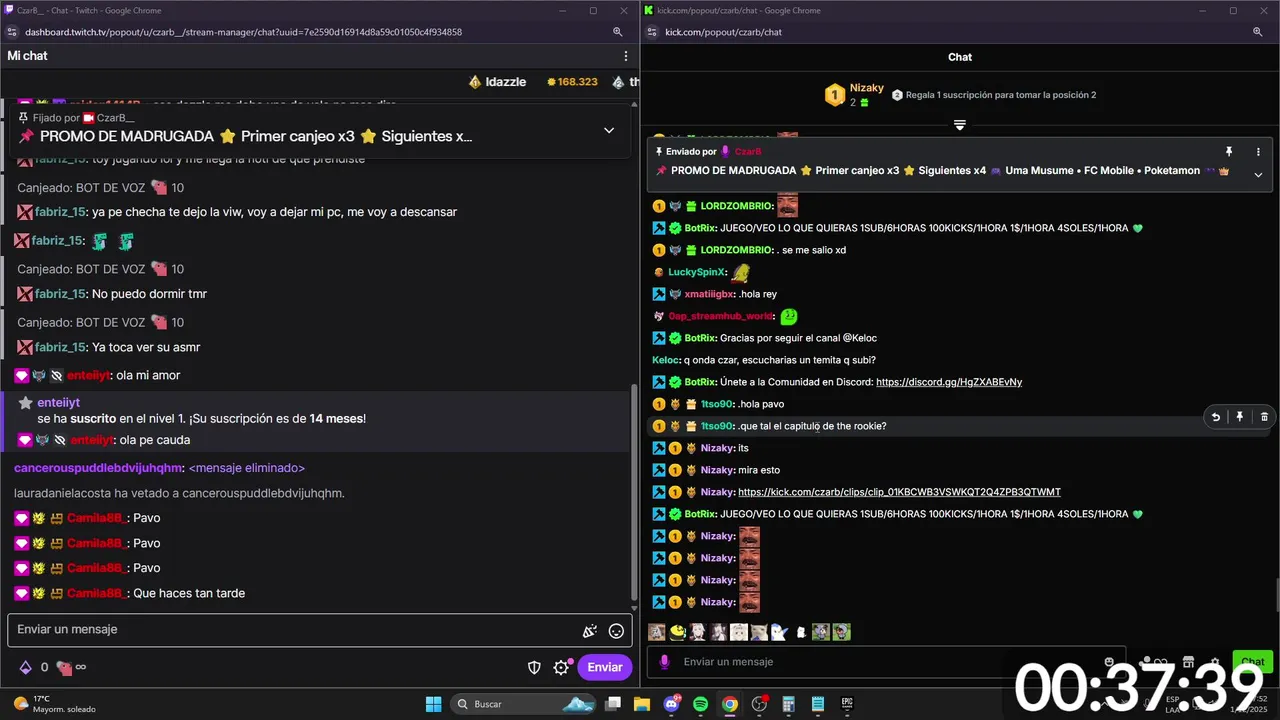The height and width of the screenshot is (720, 1280).
Task: Open the Kick emoji picker icon
Action: (1109, 661)
